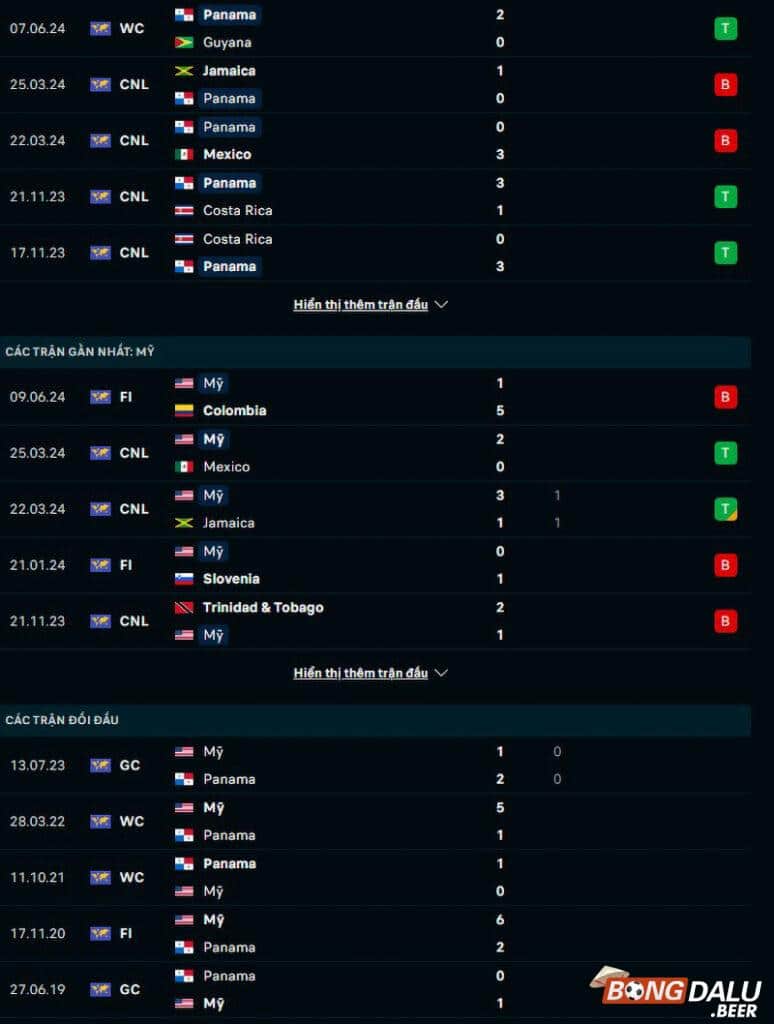Click the Slovenia flag icon
This screenshot has height=1024, width=774.
click(184, 579)
